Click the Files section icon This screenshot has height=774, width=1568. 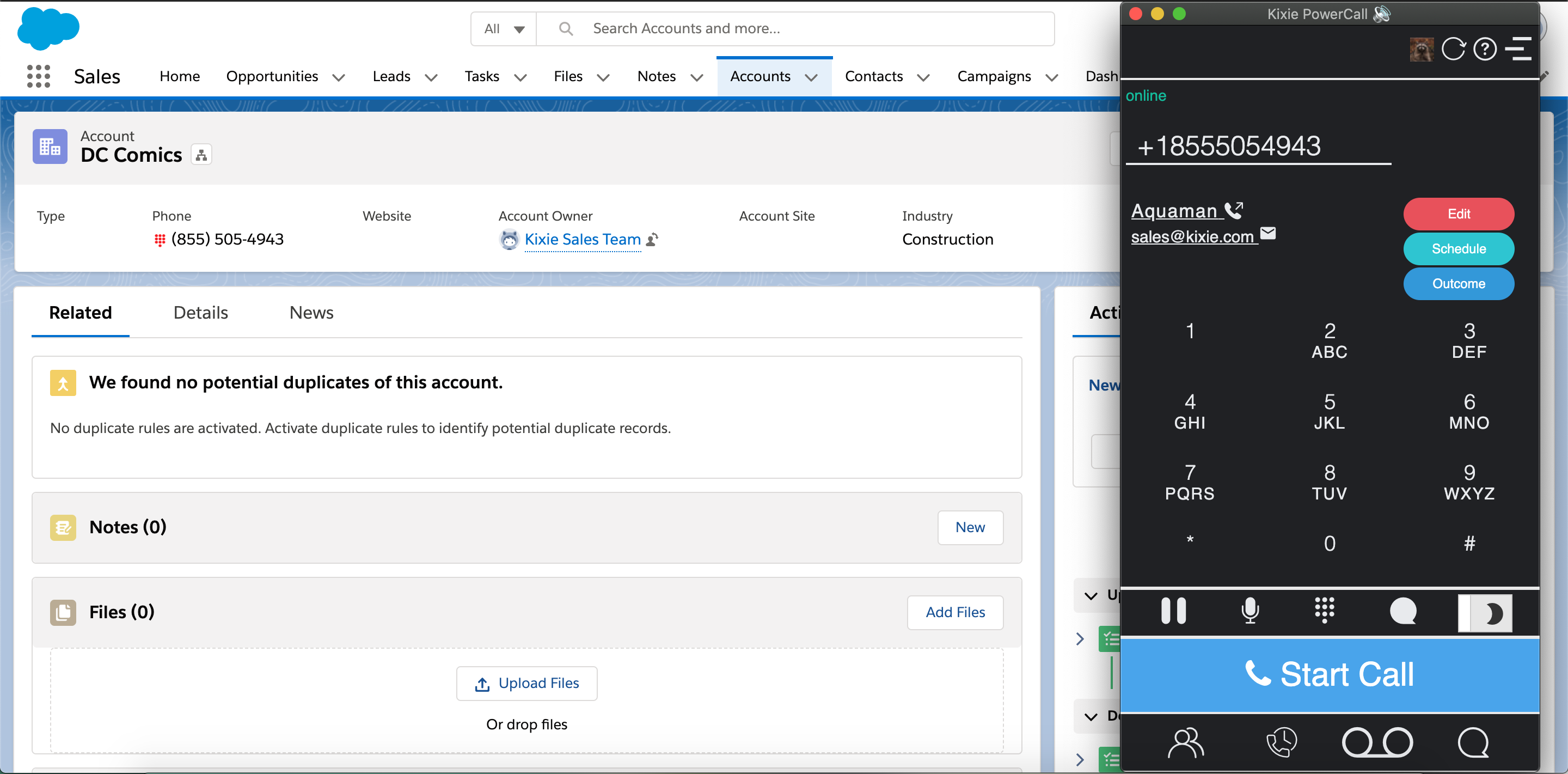coord(63,613)
